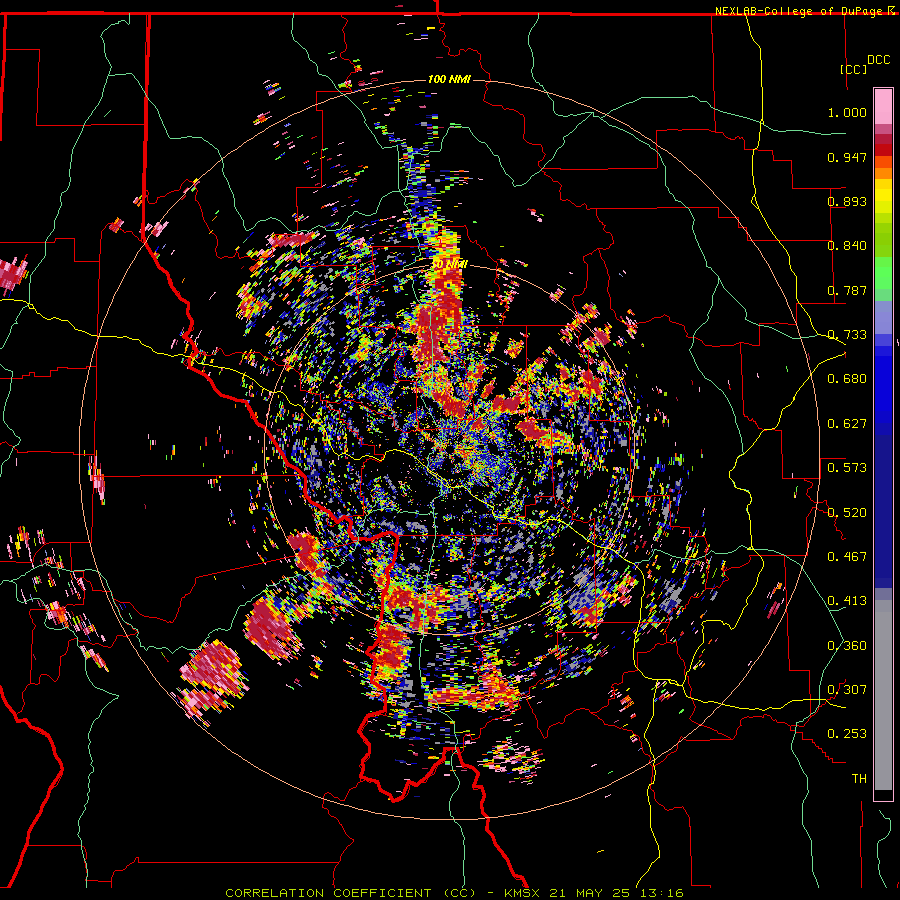Pick the bright green swatch on the color bar

click(883, 273)
